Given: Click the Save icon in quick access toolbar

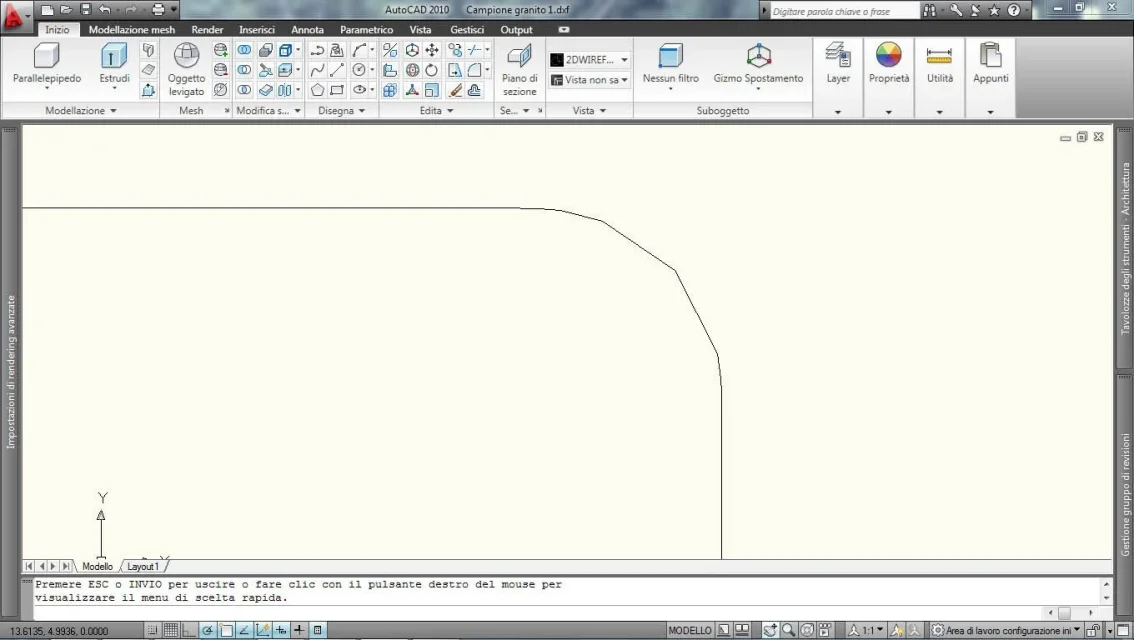Looking at the screenshot, I should click(x=85, y=9).
